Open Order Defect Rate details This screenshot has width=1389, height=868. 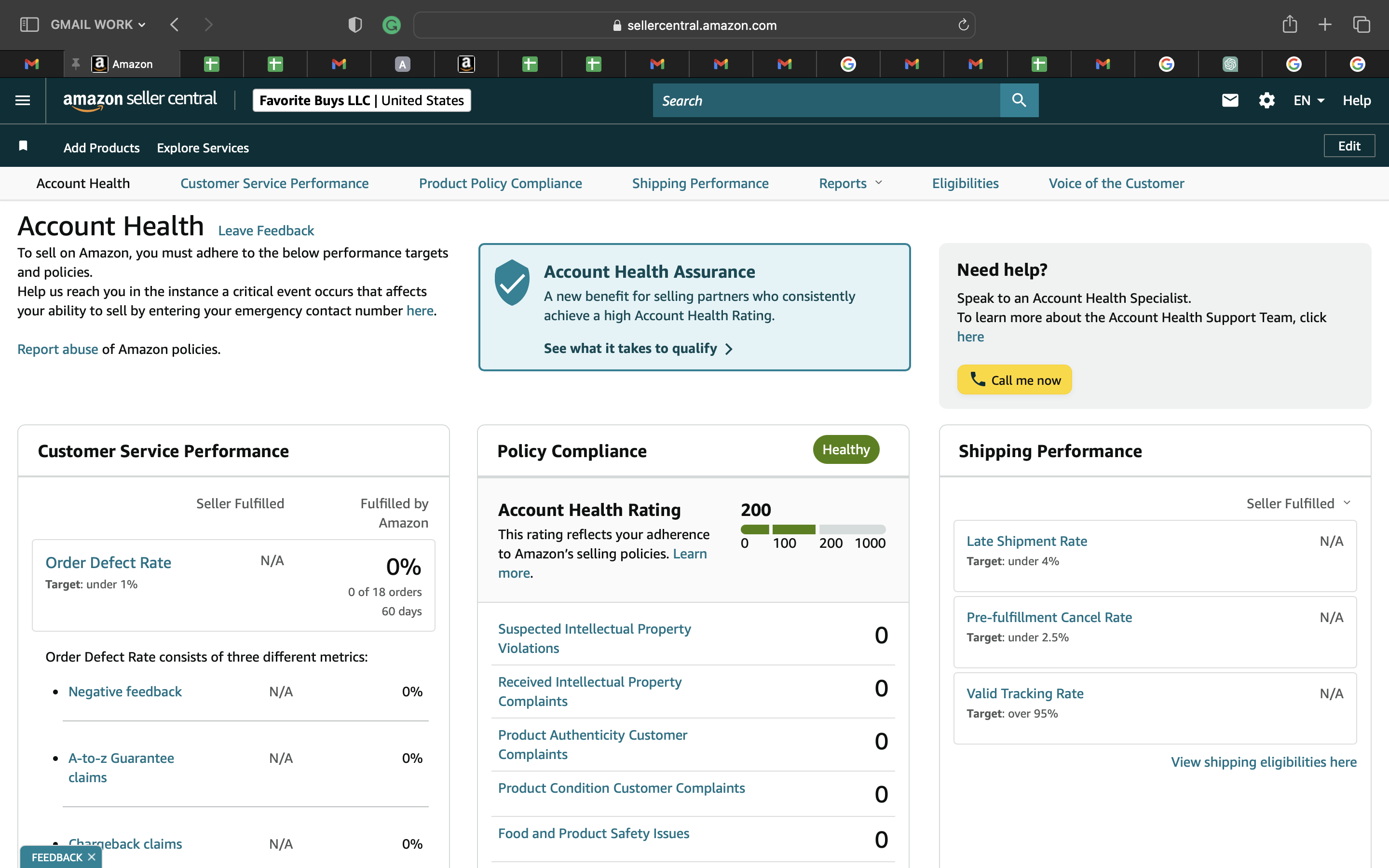click(x=109, y=563)
